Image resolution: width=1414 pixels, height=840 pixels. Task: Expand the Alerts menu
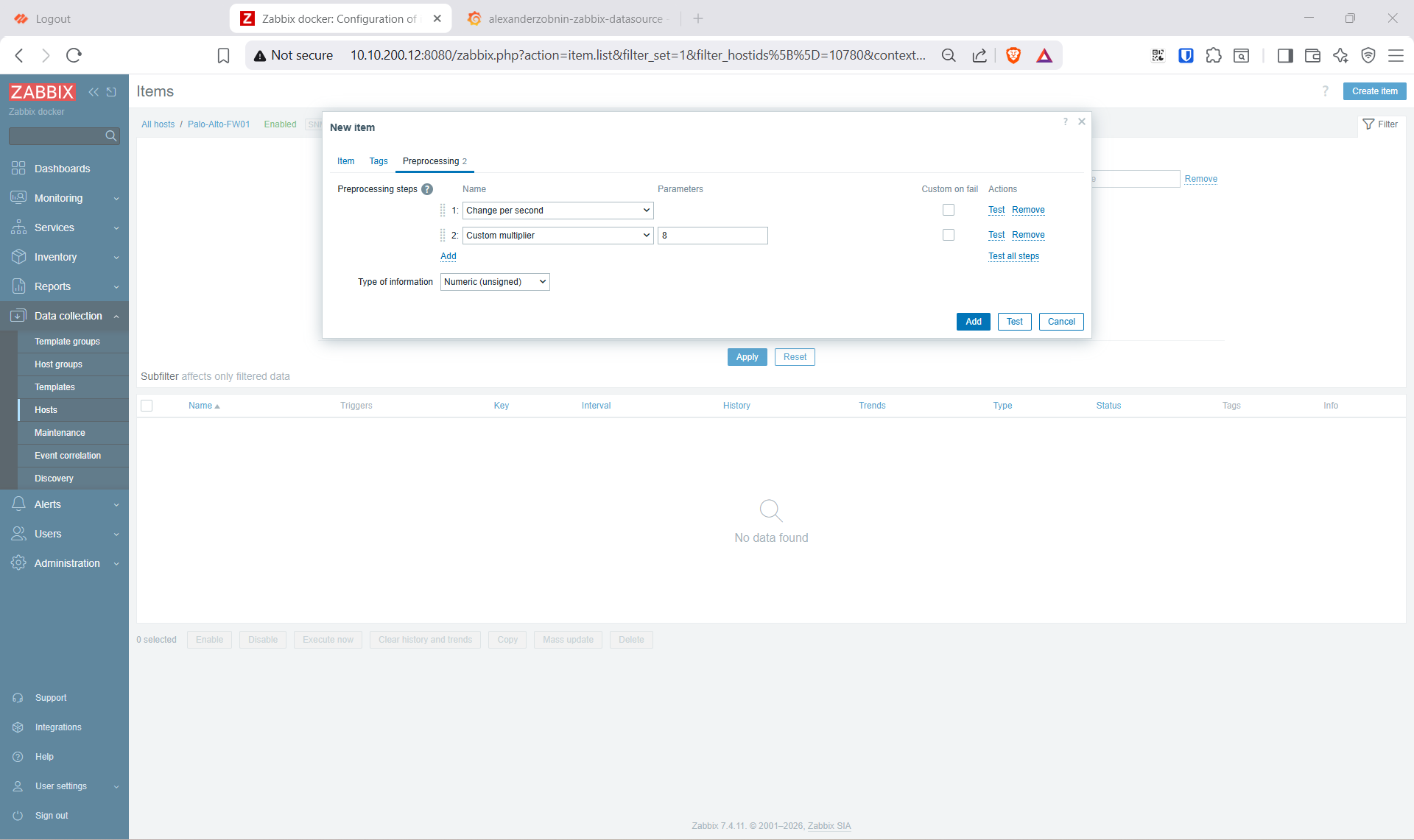[65, 504]
